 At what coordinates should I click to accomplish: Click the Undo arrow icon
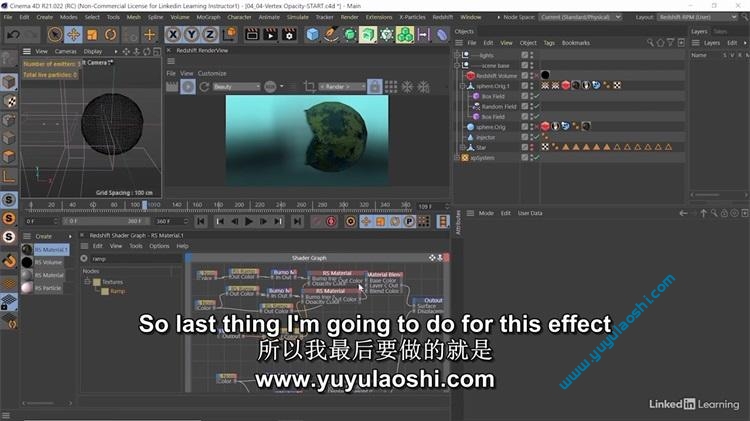[14, 34]
